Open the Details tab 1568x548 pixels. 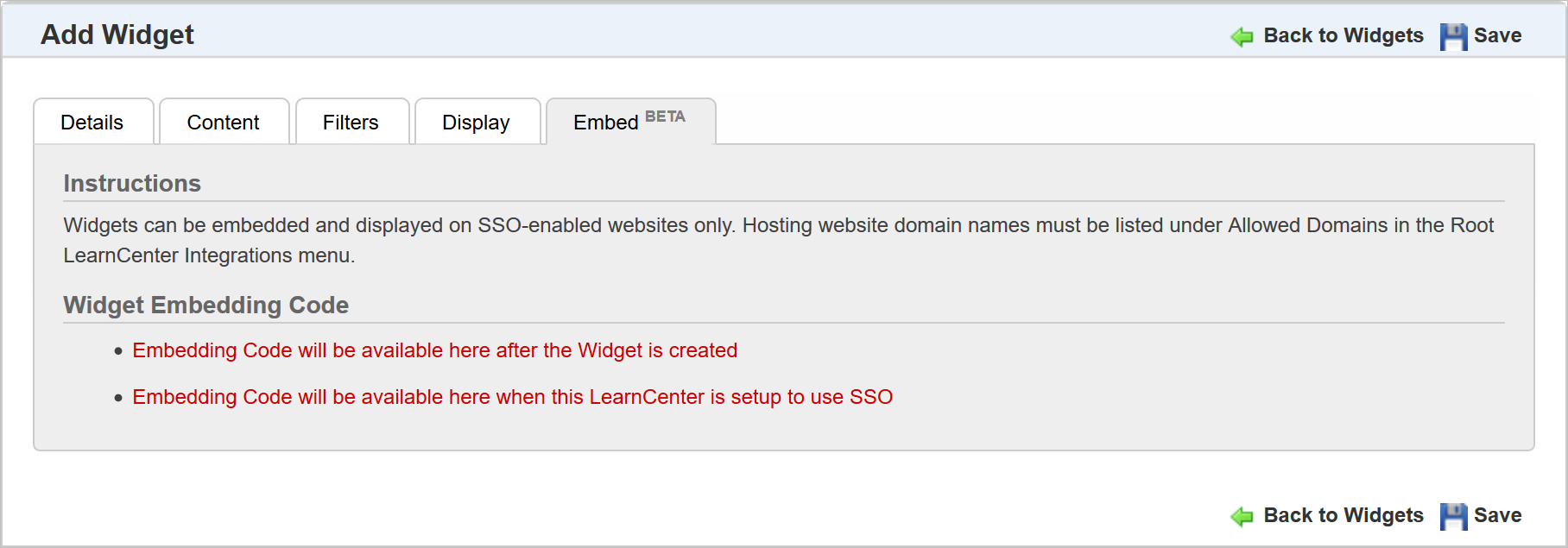(x=92, y=123)
